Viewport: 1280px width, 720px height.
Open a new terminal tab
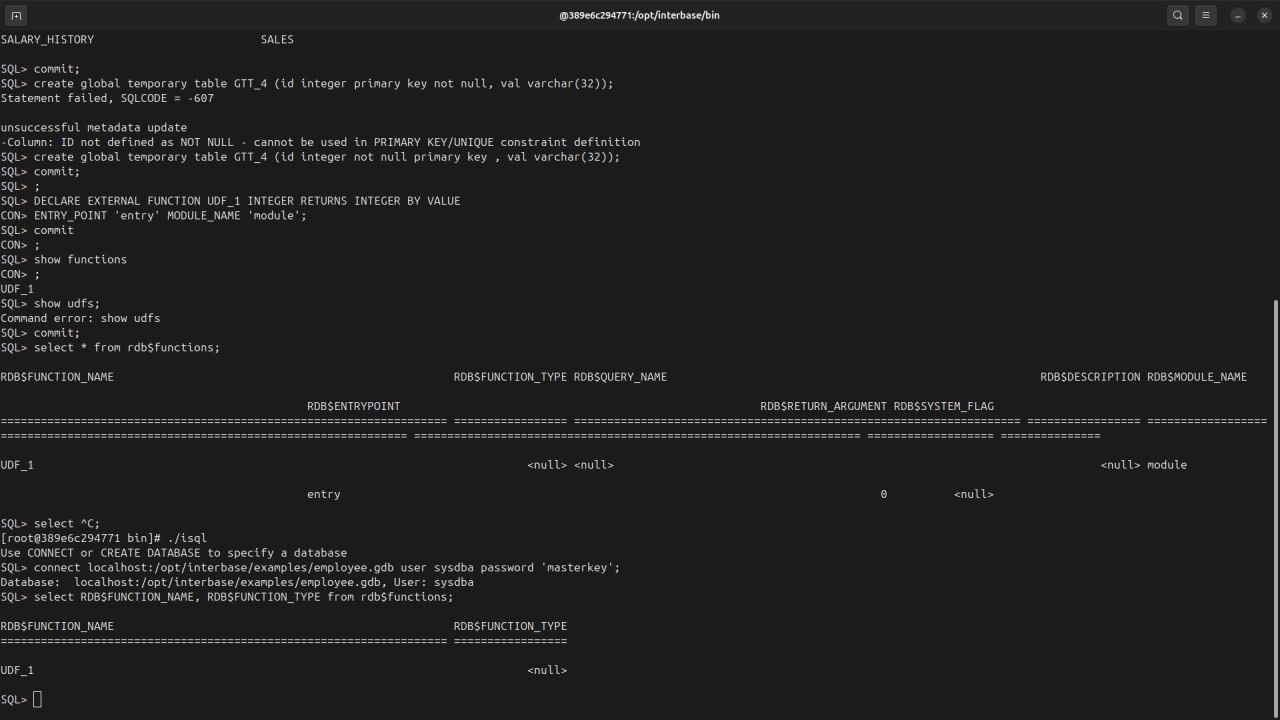(16, 15)
